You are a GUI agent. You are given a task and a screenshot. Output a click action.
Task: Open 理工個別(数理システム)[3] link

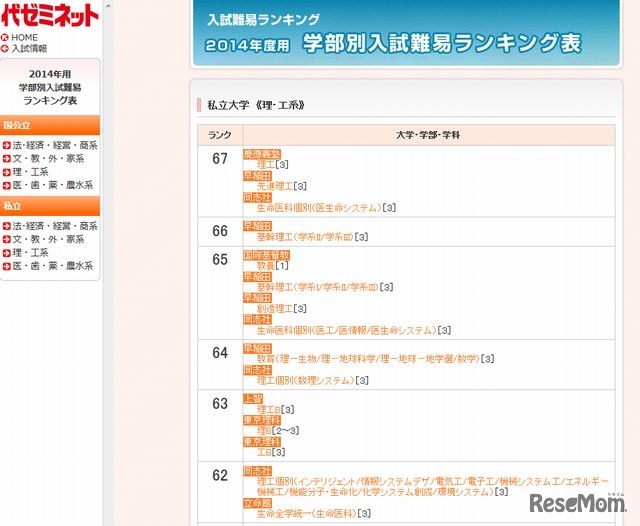(313, 380)
